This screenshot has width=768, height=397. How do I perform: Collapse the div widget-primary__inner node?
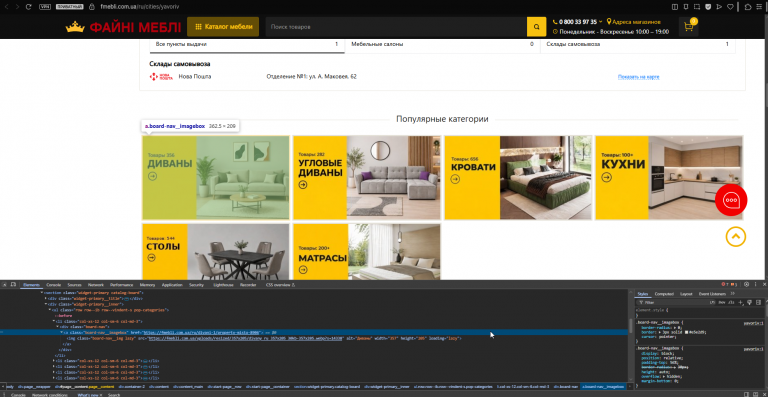pos(46,304)
